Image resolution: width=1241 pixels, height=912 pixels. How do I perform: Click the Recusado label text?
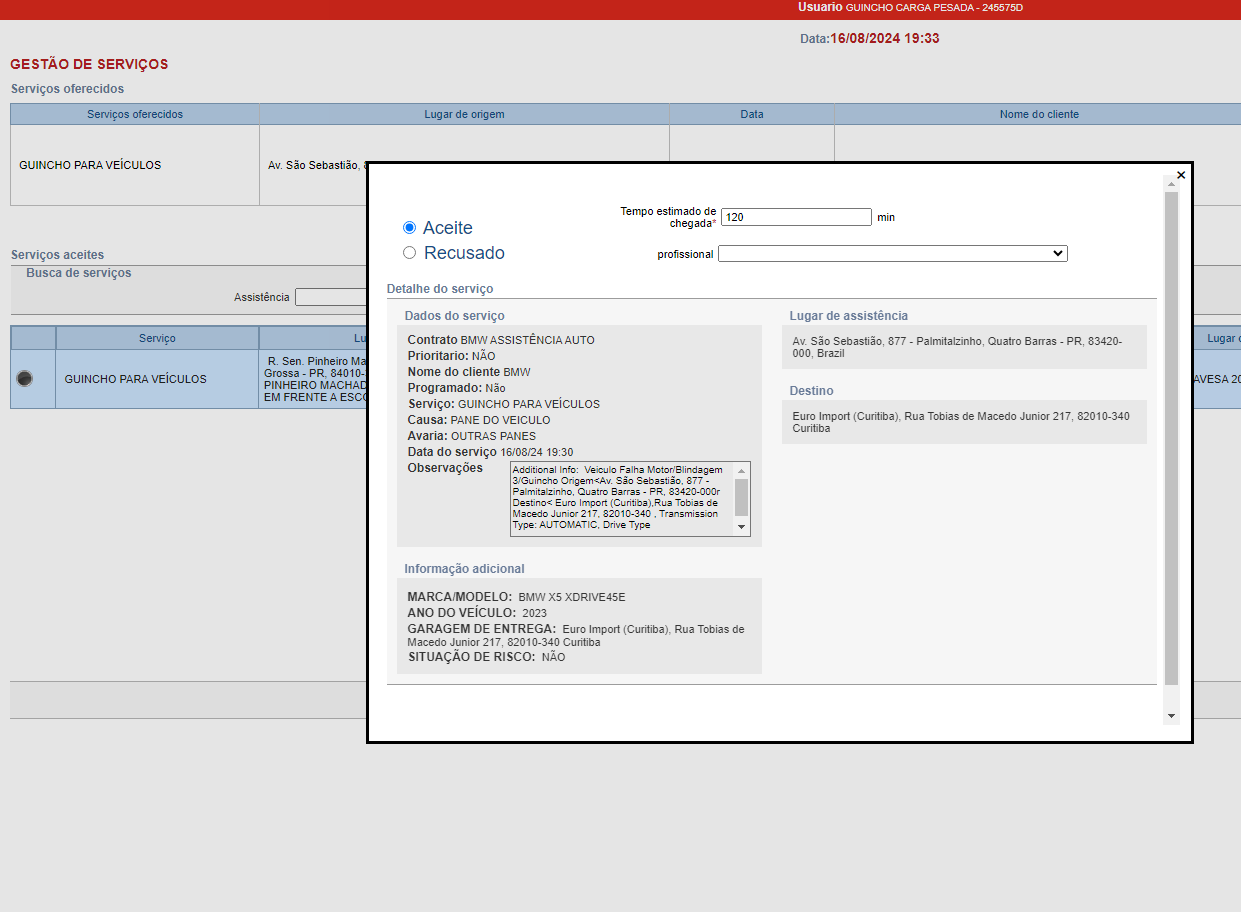point(464,253)
